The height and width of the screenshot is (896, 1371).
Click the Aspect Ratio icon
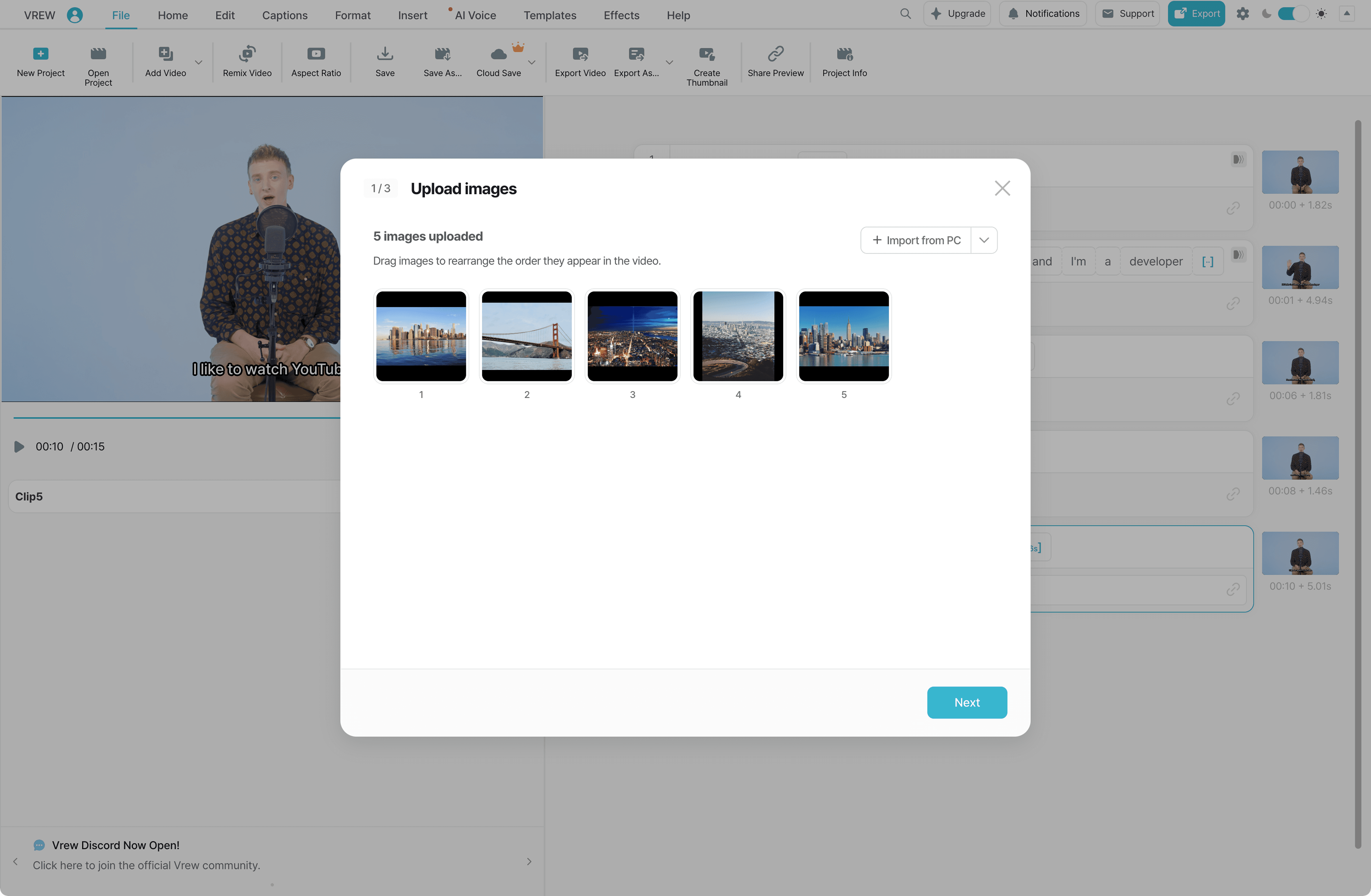[x=316, y=54]
